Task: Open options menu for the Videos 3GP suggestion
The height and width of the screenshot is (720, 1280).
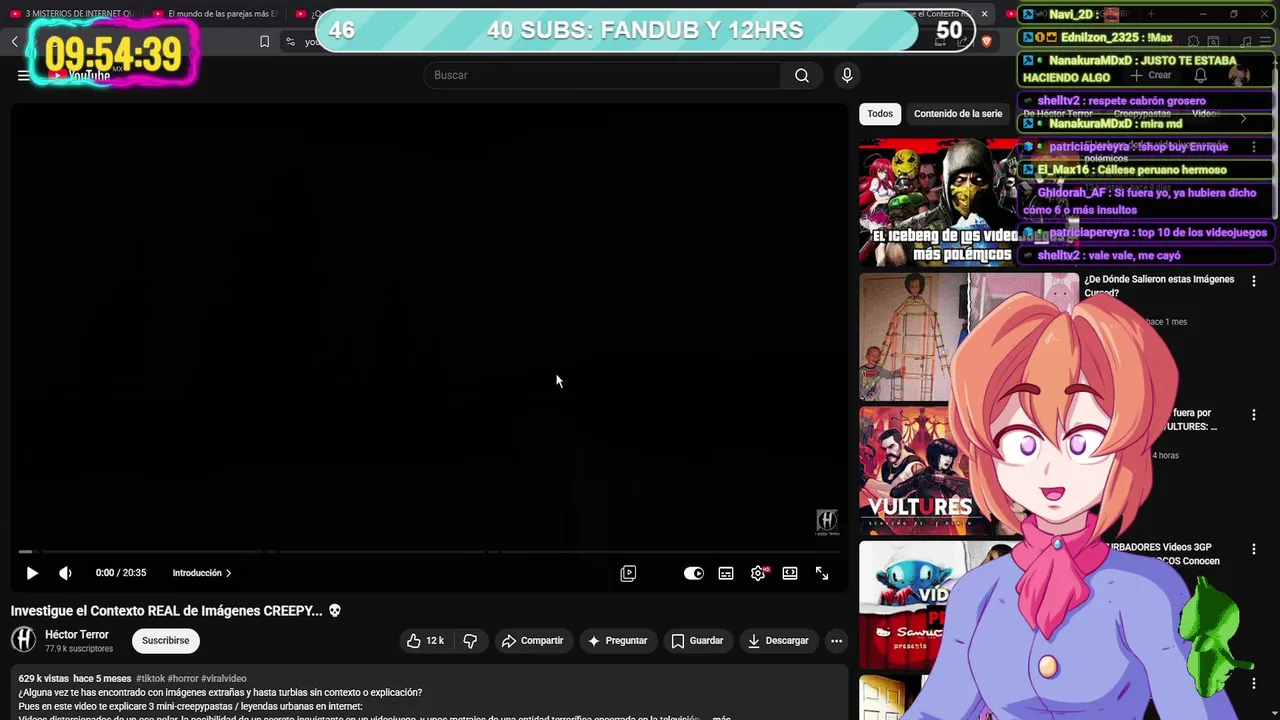Action: (1254, 549)
